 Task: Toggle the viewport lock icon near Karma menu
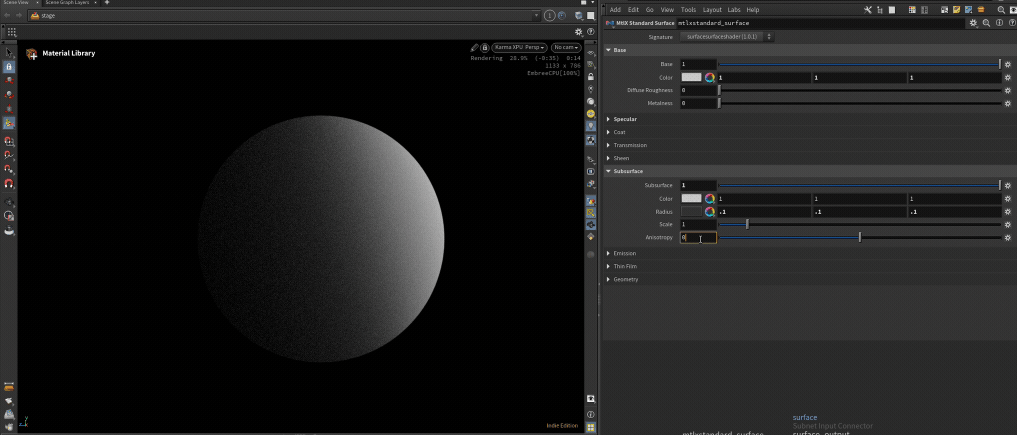(x=485, y=47)
